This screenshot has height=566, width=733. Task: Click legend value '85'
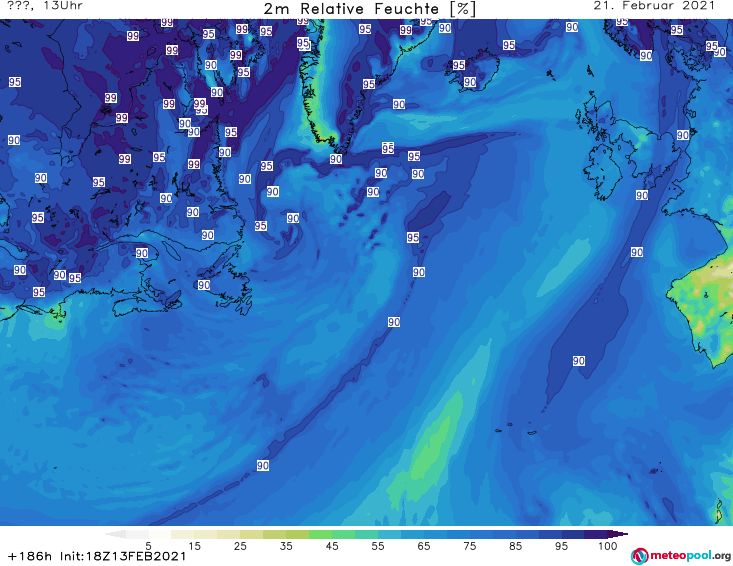pos(516,546)
